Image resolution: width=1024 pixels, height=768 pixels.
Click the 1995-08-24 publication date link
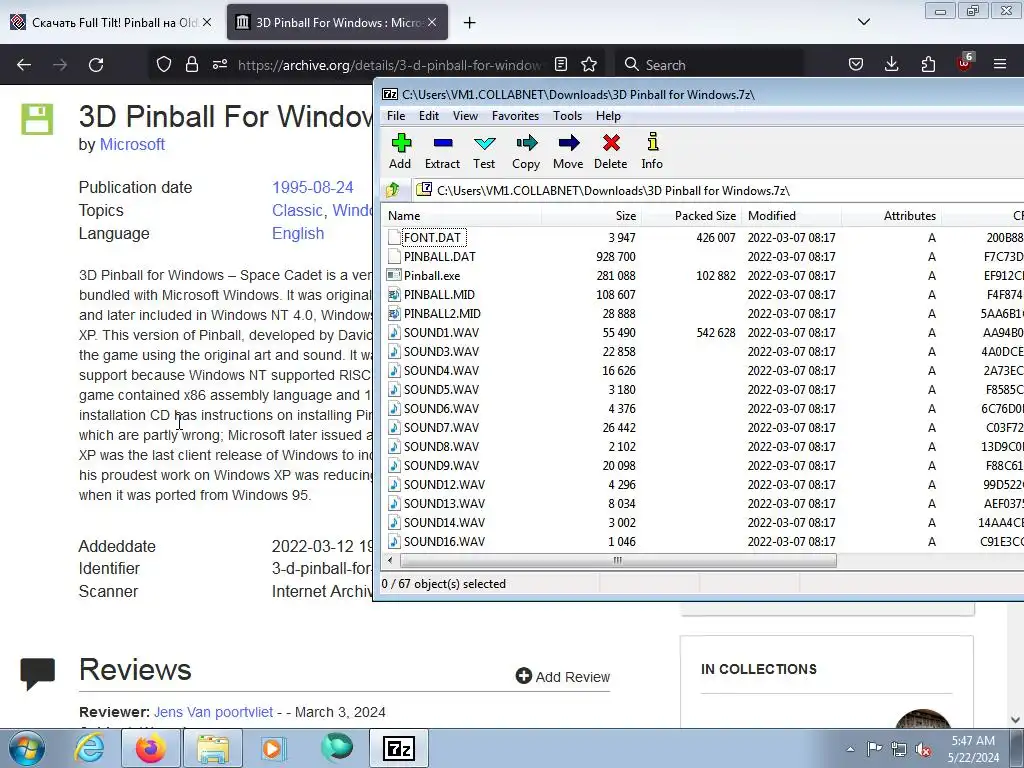coord(313,187)
